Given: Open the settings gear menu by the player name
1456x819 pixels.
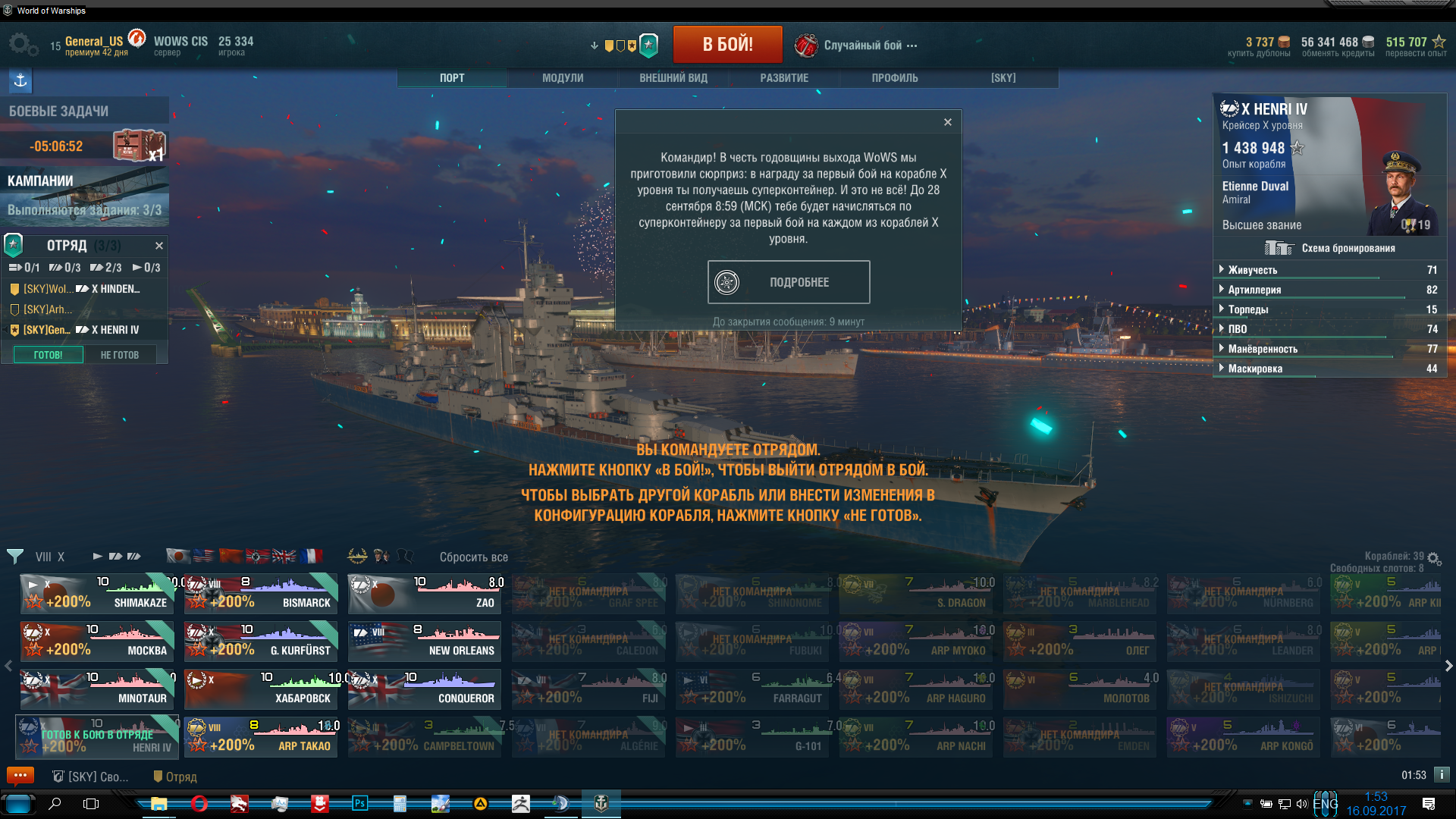Looking at the screenshot, I should click(22, 44).
